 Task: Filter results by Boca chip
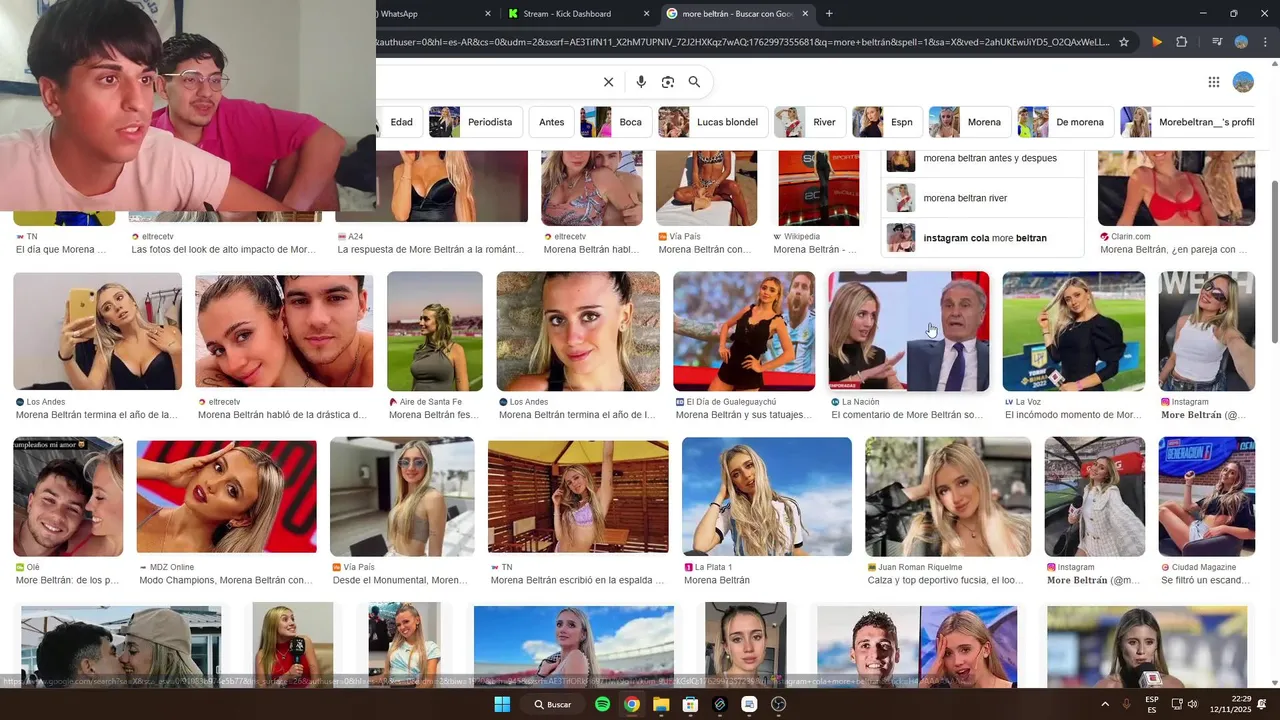pyautogui.click(x=616, y=122)
